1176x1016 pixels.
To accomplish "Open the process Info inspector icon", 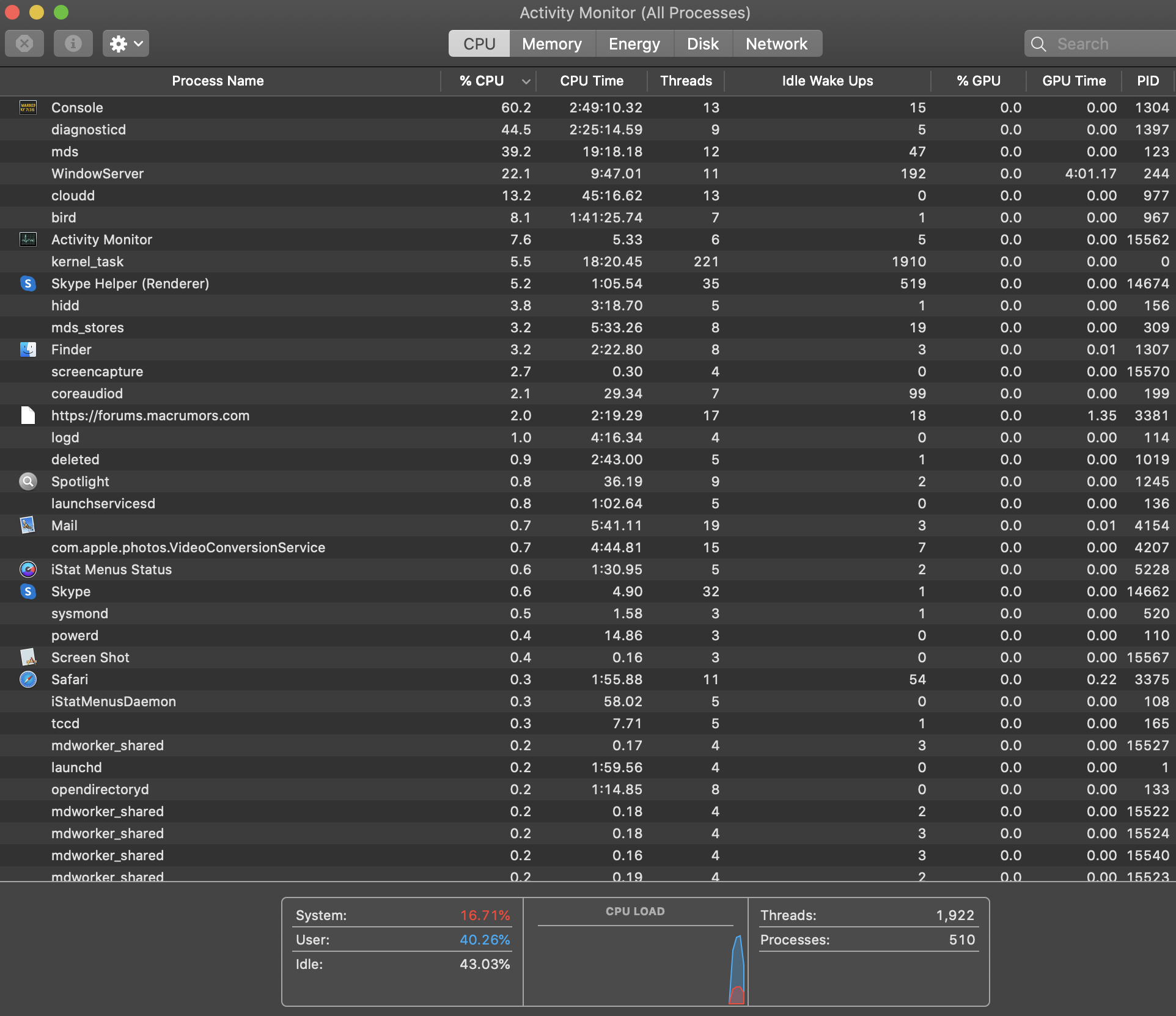I will pos(73,43).
